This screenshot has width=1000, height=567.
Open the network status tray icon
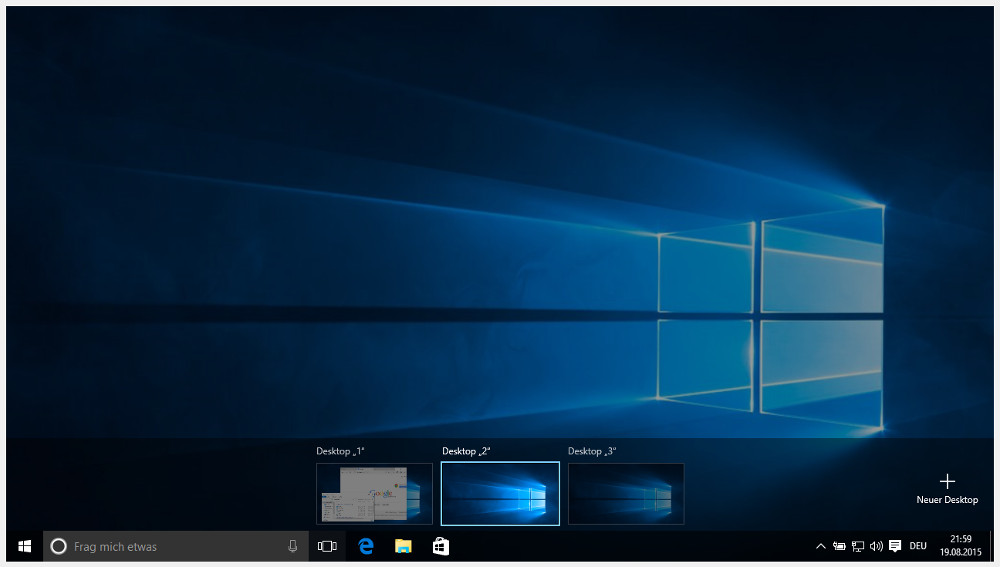[x=858, y=547]
